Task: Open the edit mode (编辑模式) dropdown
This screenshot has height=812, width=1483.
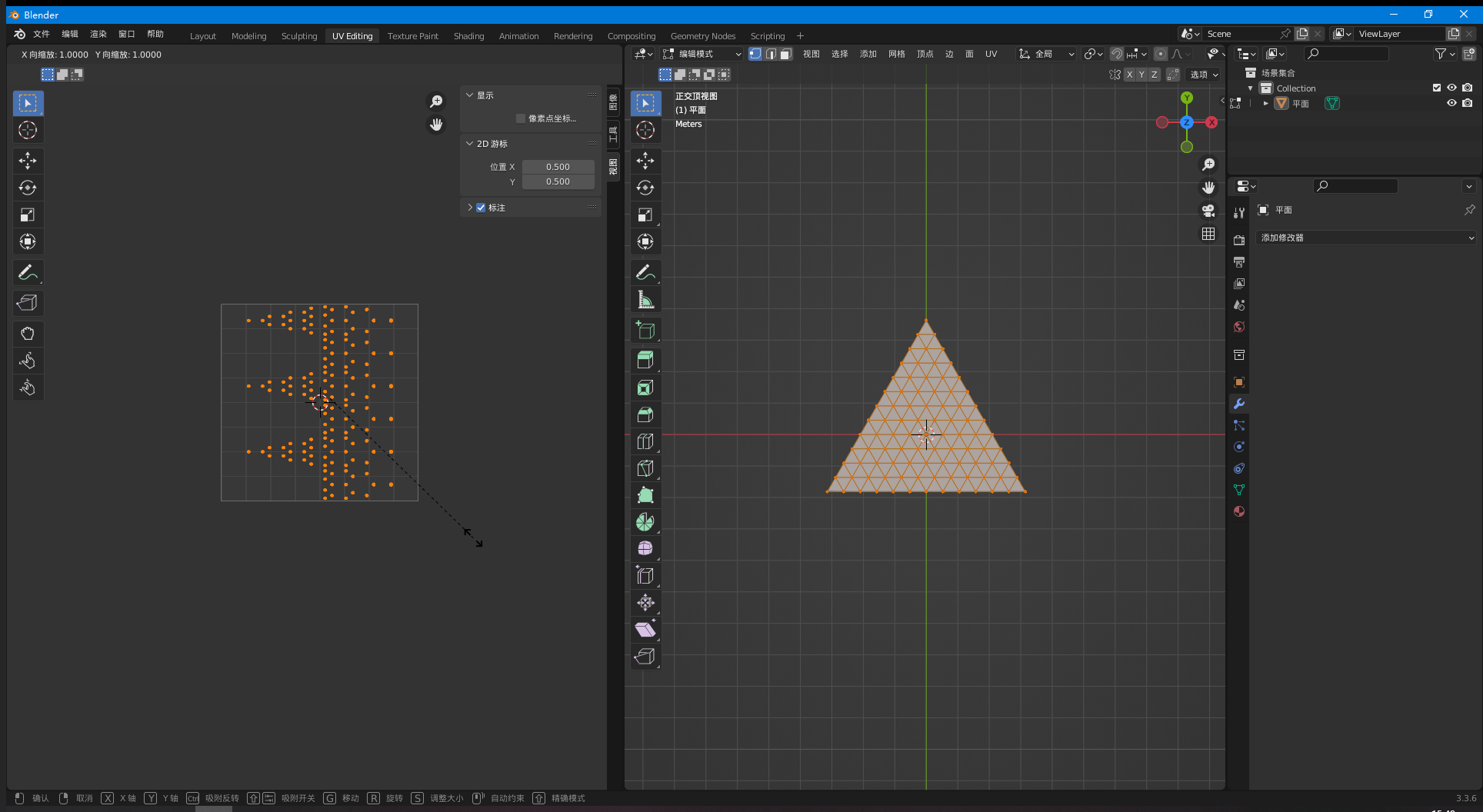Action: (x=702, y=54)
